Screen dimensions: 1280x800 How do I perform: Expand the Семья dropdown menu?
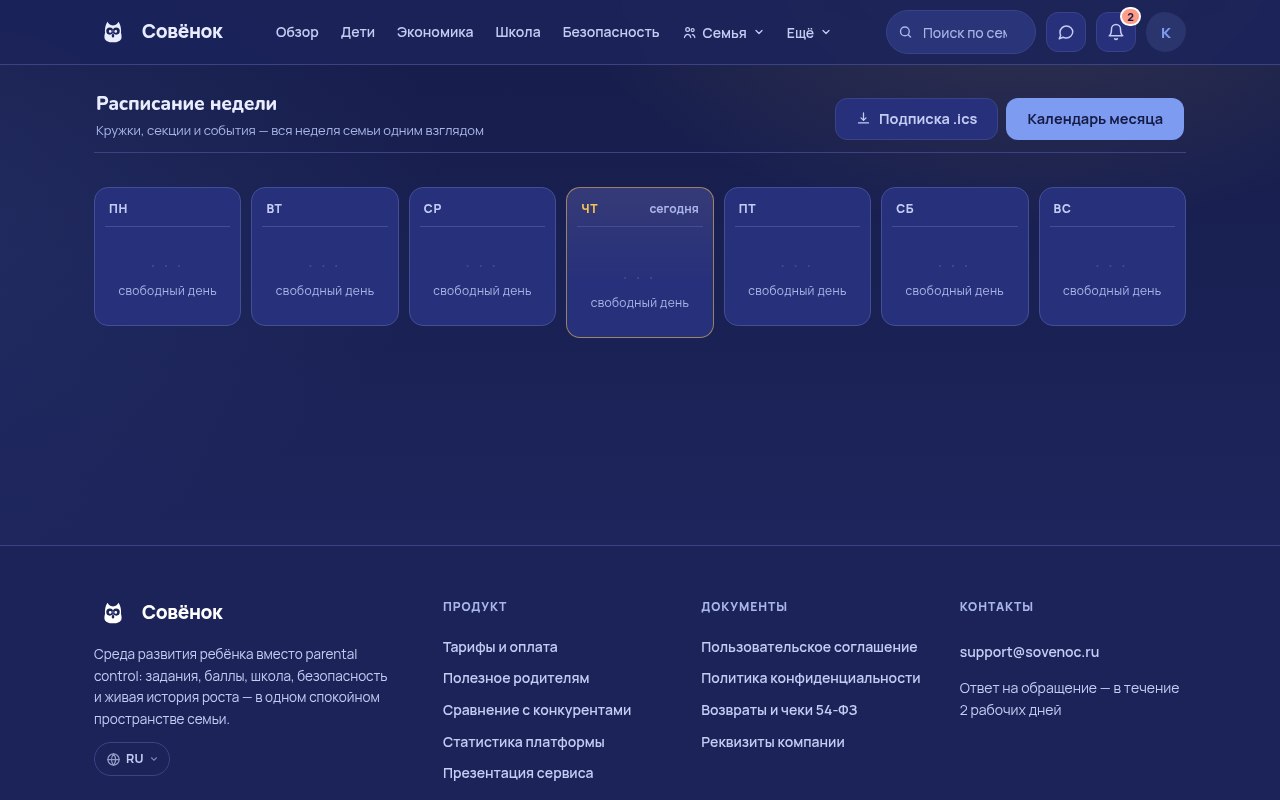723,32
